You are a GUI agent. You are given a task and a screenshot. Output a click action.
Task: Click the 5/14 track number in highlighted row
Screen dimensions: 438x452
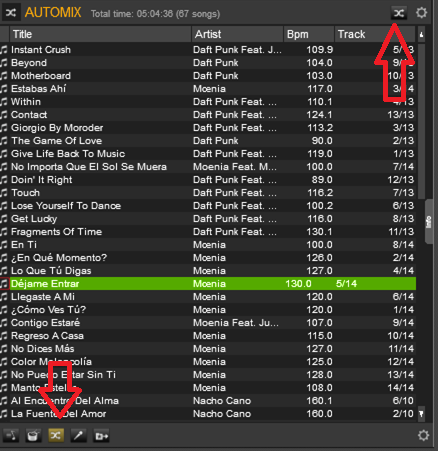(346, 284)
